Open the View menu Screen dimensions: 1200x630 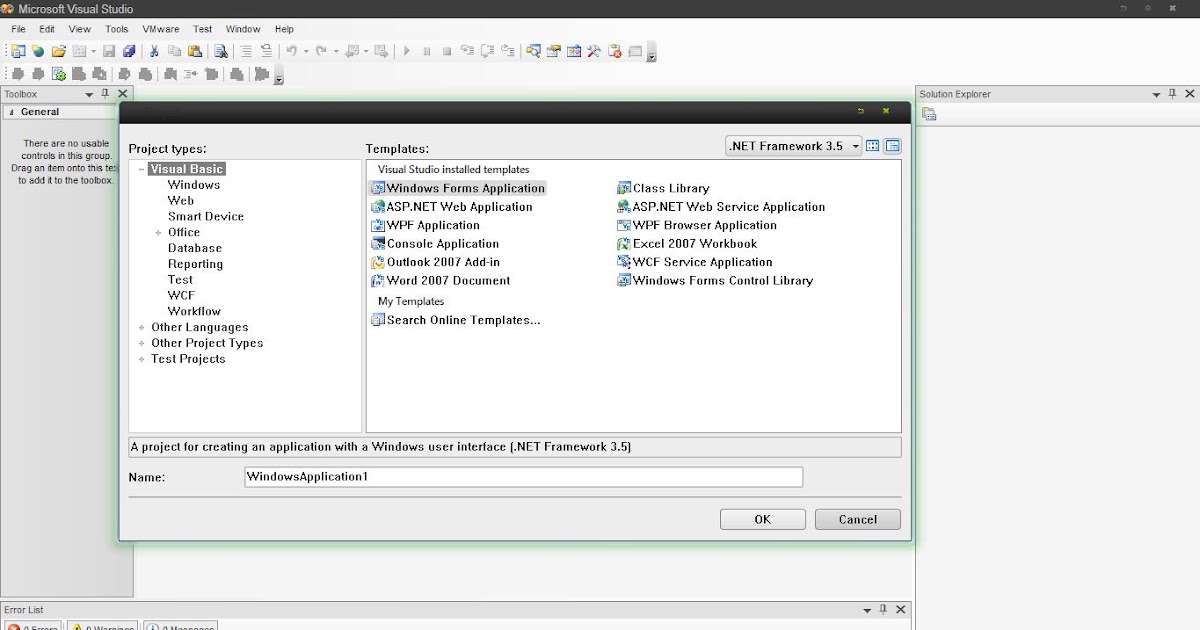tap(80, 29)
